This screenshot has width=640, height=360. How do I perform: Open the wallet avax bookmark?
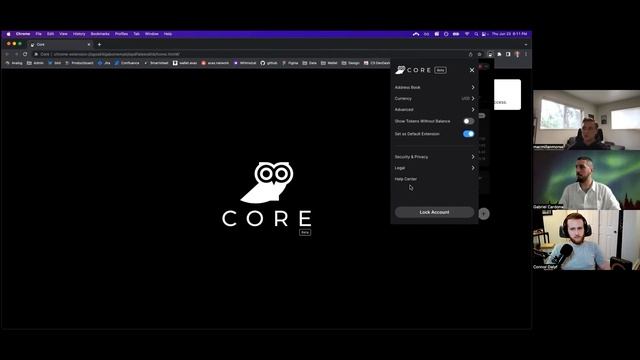(185, 63)
